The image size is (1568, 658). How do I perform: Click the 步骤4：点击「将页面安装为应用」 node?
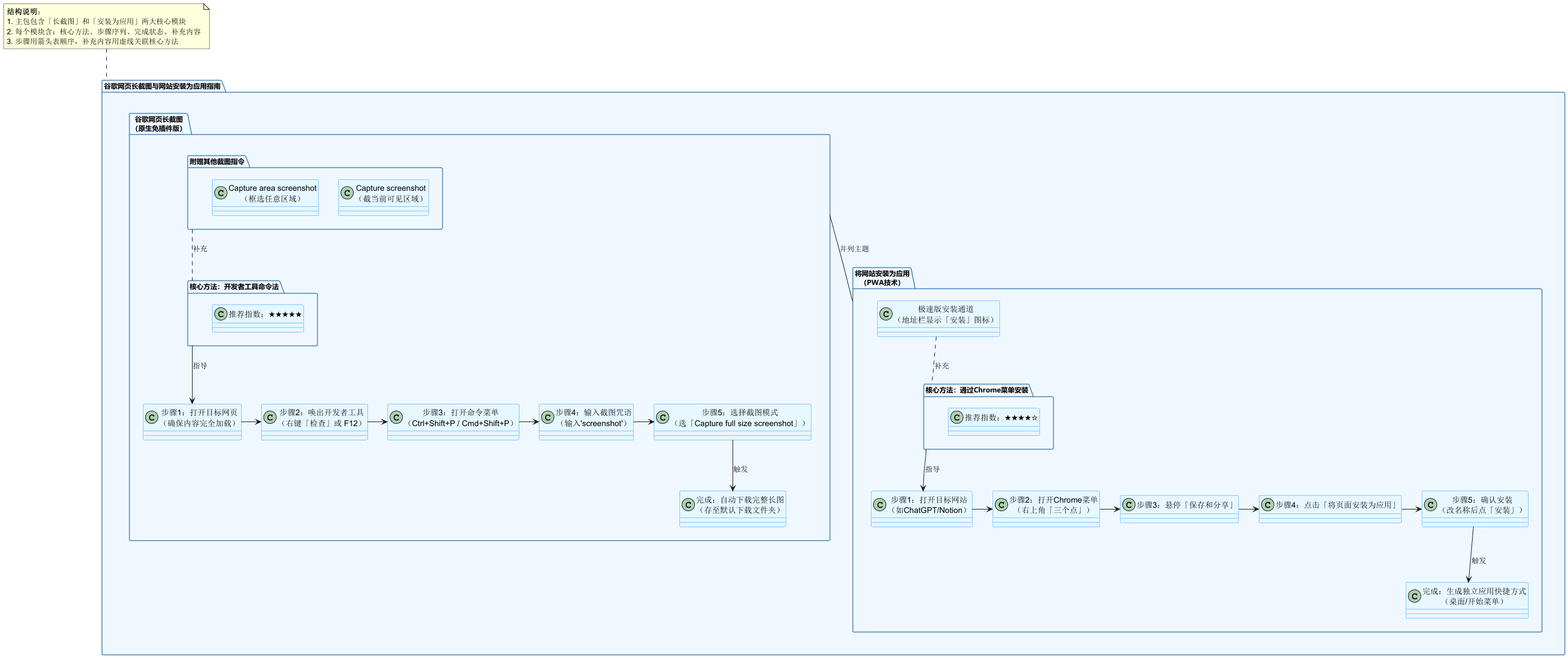tap(1335, 505)
